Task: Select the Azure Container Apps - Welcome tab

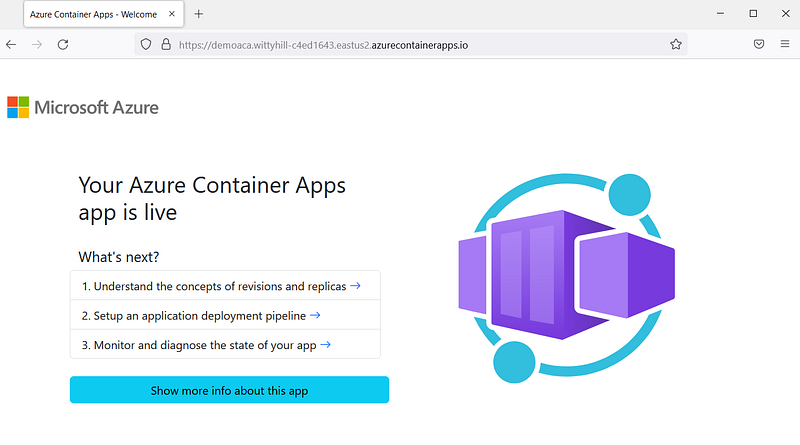Action: pyautogui.click(x=104, y=14)
